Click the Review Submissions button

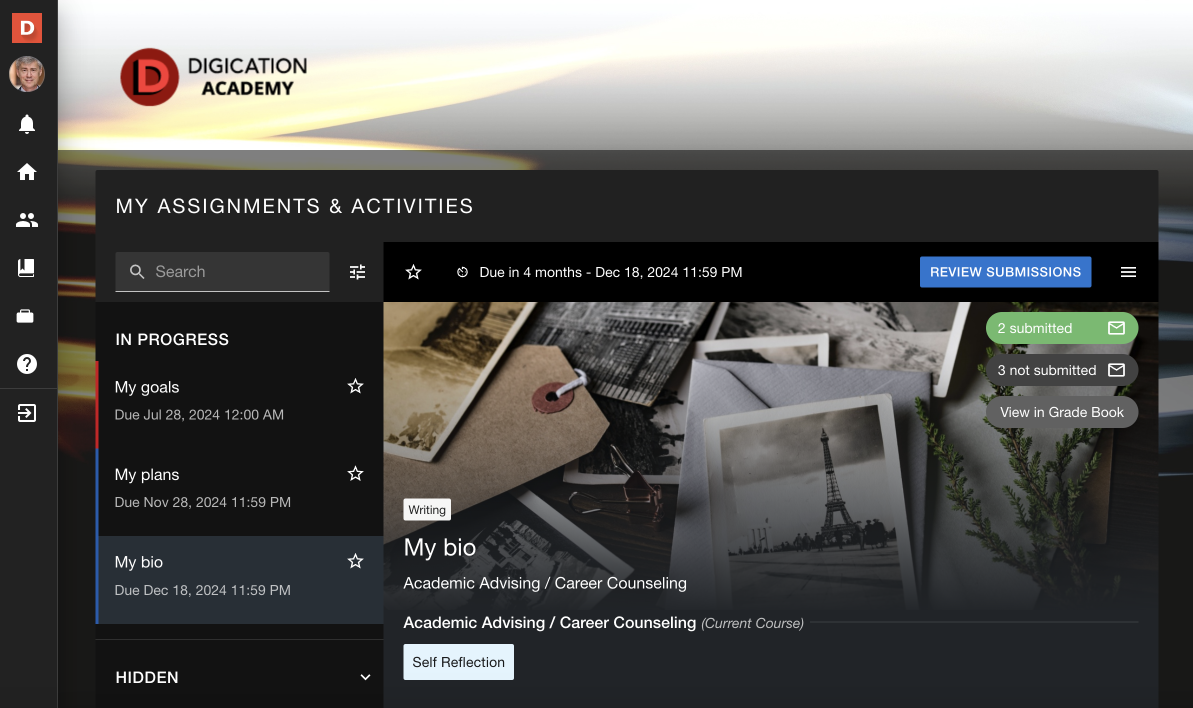tap(1005, 272)
